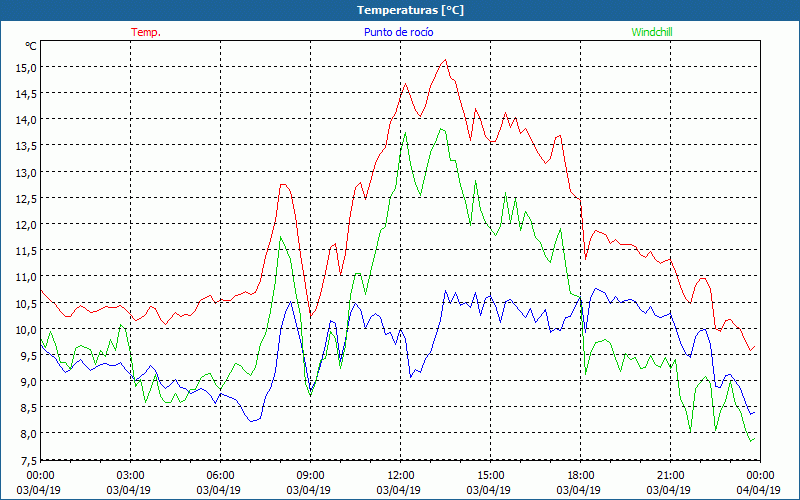
Task: Click the '9,5' y-axis value
Action: point(29,356)
